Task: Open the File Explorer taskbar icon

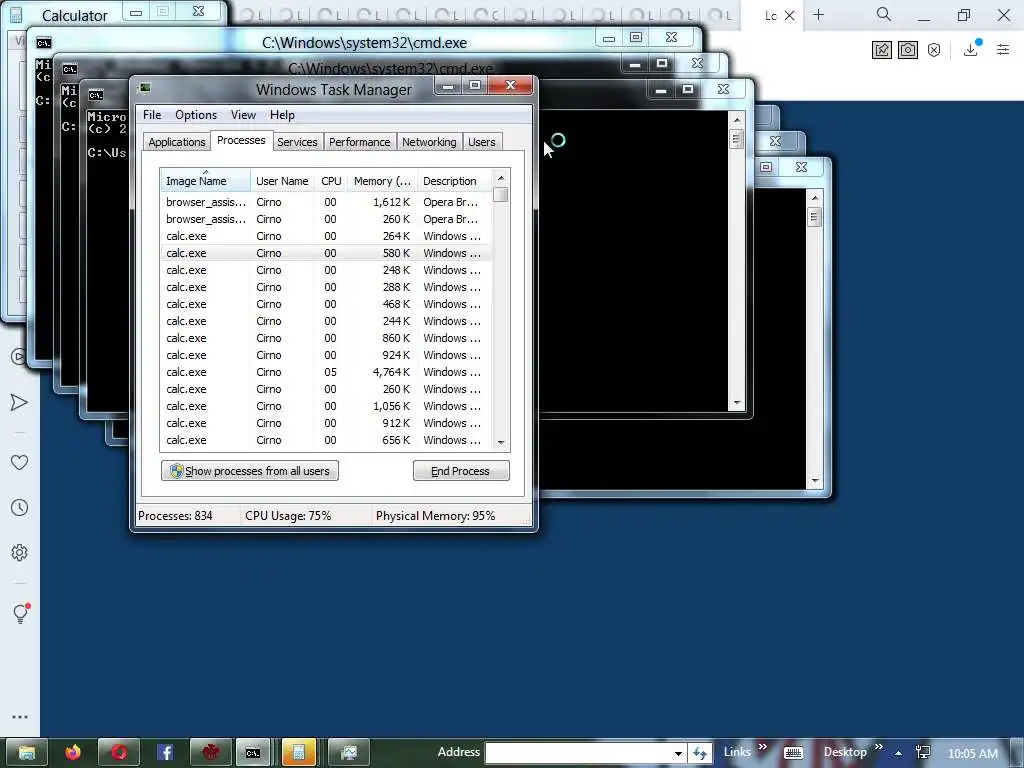Action: [x=27, y=752]
